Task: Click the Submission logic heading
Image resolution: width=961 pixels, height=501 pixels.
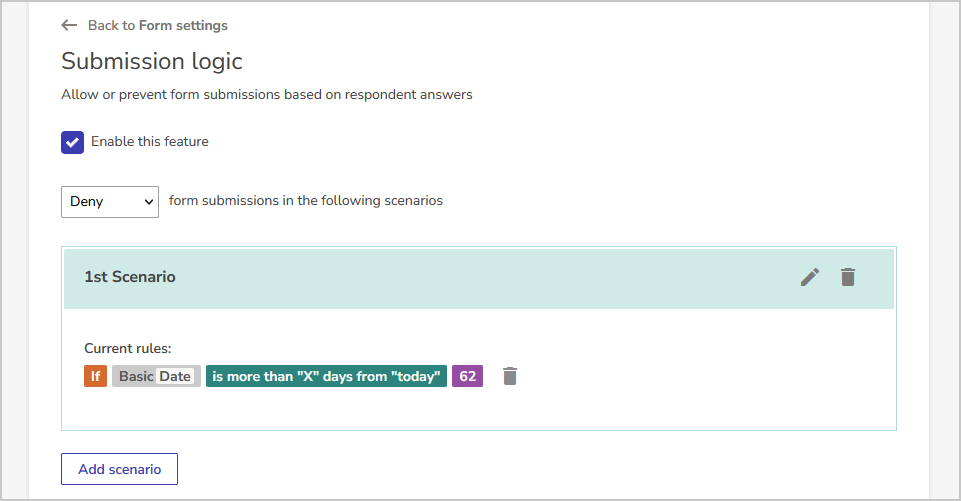Action: coord(152,61)
